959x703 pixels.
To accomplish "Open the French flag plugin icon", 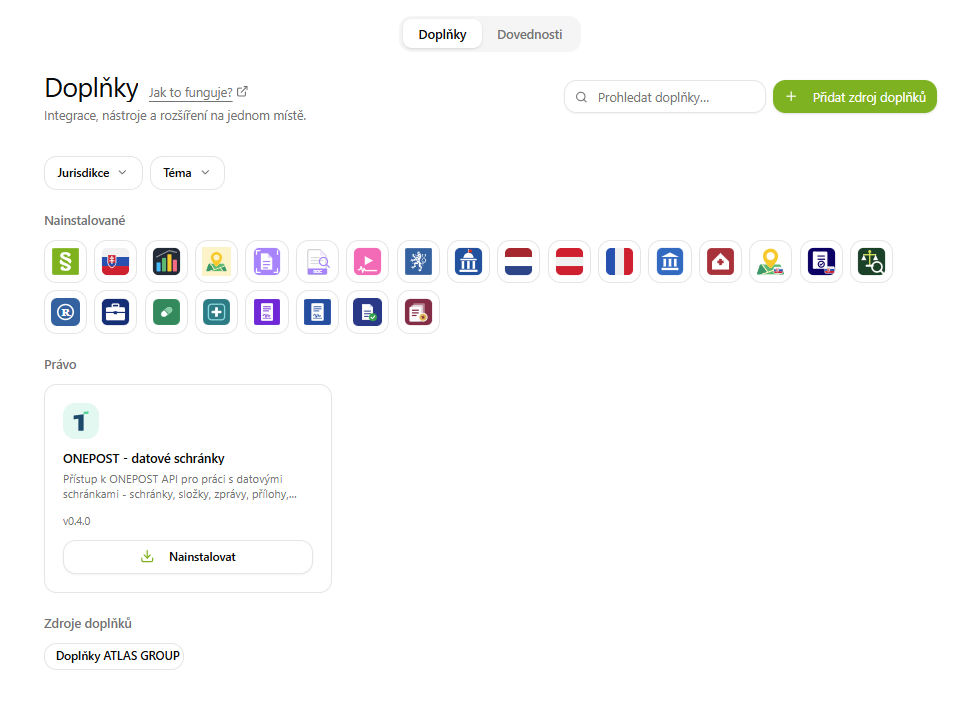I will (x=620, y=262).
